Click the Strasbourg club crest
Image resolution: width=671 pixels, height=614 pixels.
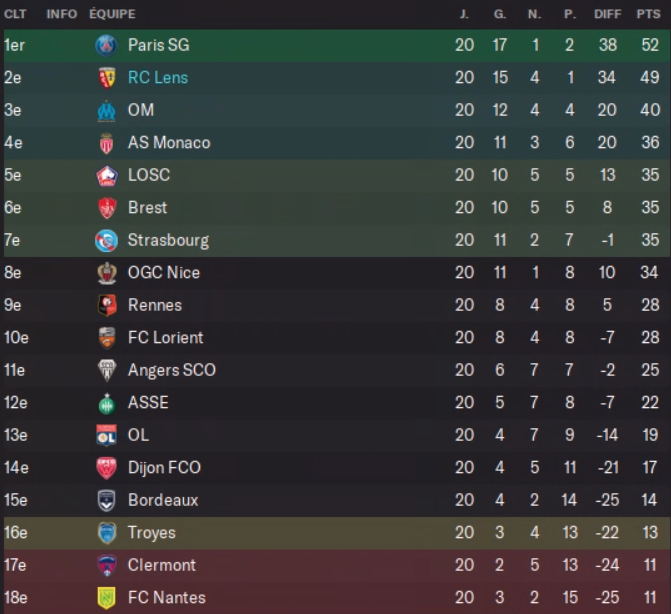(106, 240)
